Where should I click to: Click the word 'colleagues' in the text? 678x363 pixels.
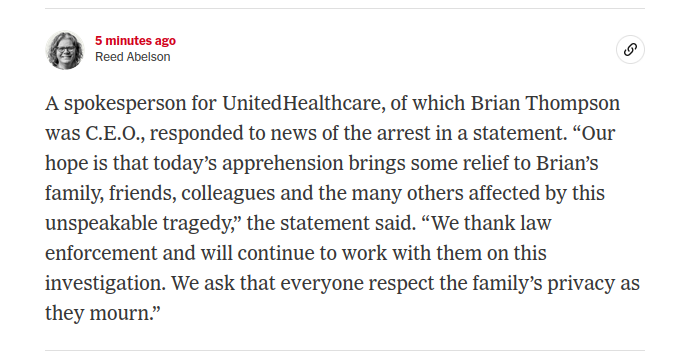pyautogui.click(x=228, y=193)
